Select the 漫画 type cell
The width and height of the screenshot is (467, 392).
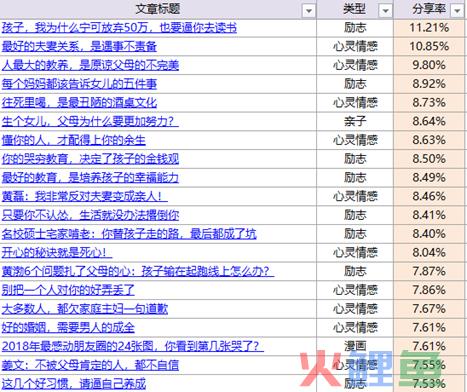pos(355,346)
